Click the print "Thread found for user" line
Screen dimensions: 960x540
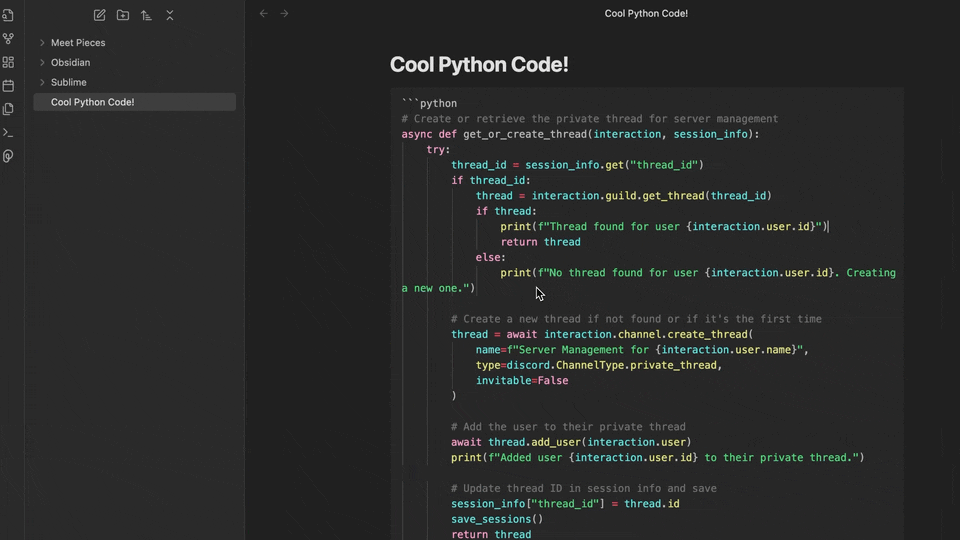pos(664,227)
